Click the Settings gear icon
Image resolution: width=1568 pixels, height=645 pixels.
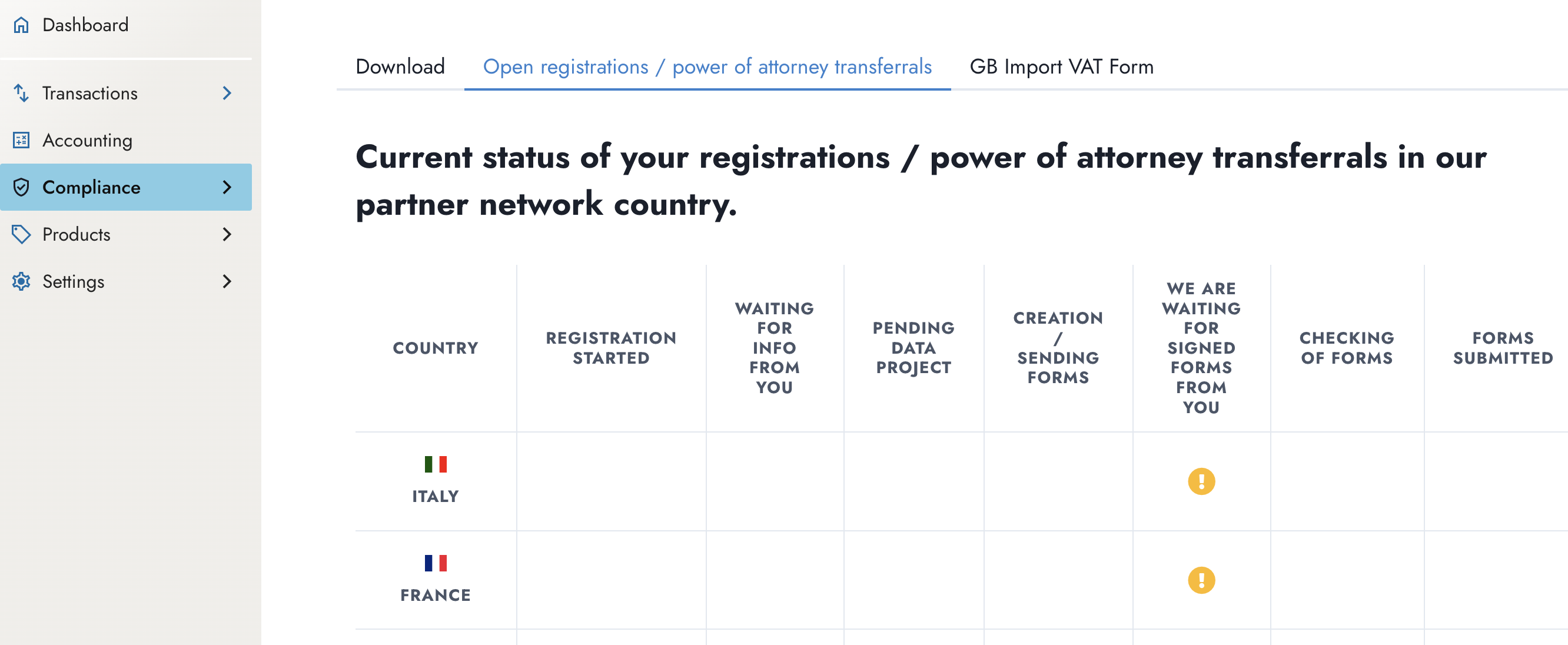pyautogui.click(x=21, y=281)
